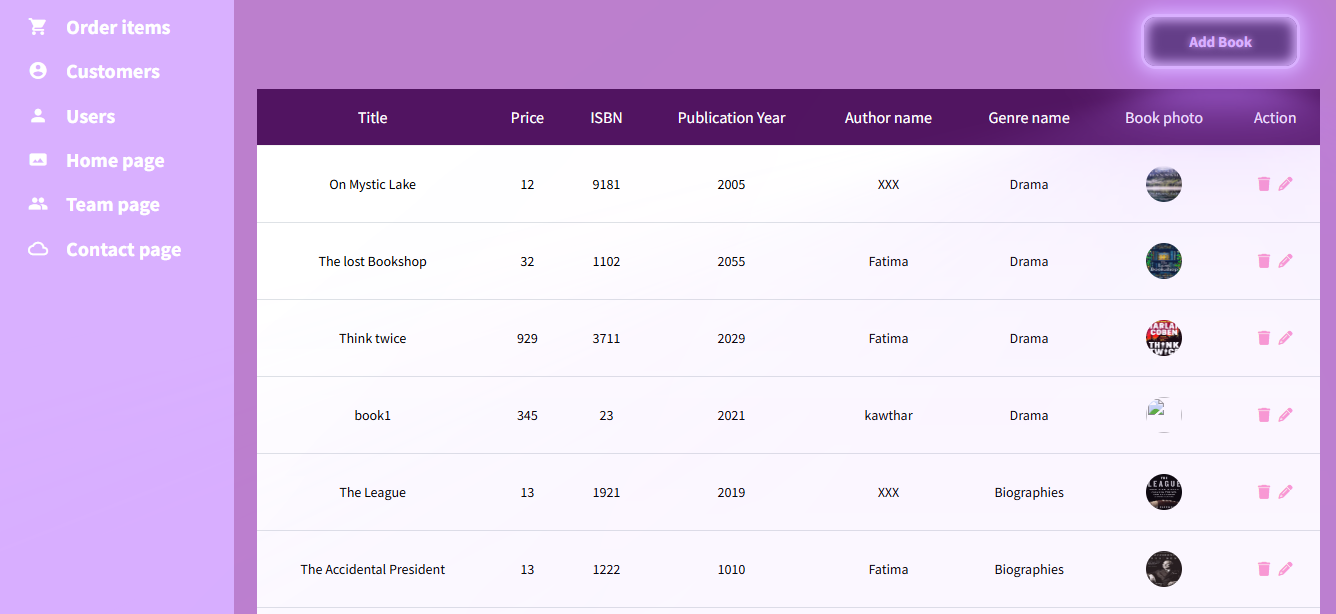Click the Order items cart icon

[38, 27]
